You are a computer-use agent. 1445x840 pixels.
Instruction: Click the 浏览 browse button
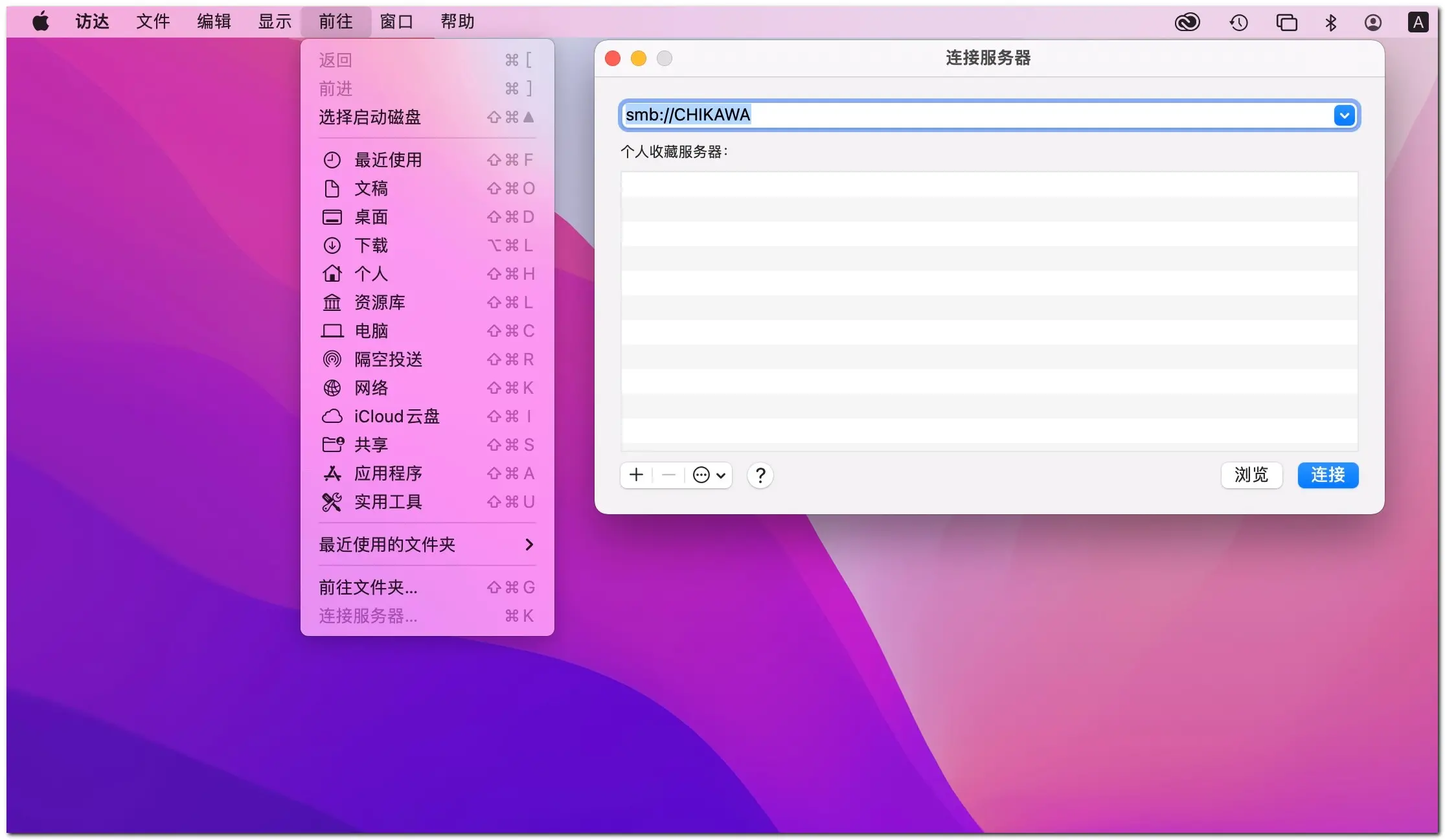pos(1251,475)
